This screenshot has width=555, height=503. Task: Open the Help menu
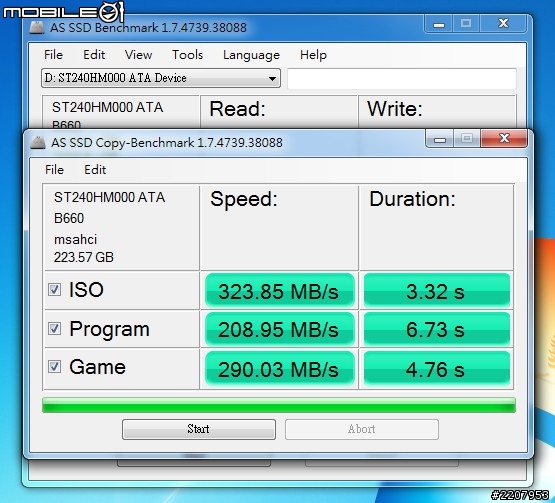pos(313,55)
